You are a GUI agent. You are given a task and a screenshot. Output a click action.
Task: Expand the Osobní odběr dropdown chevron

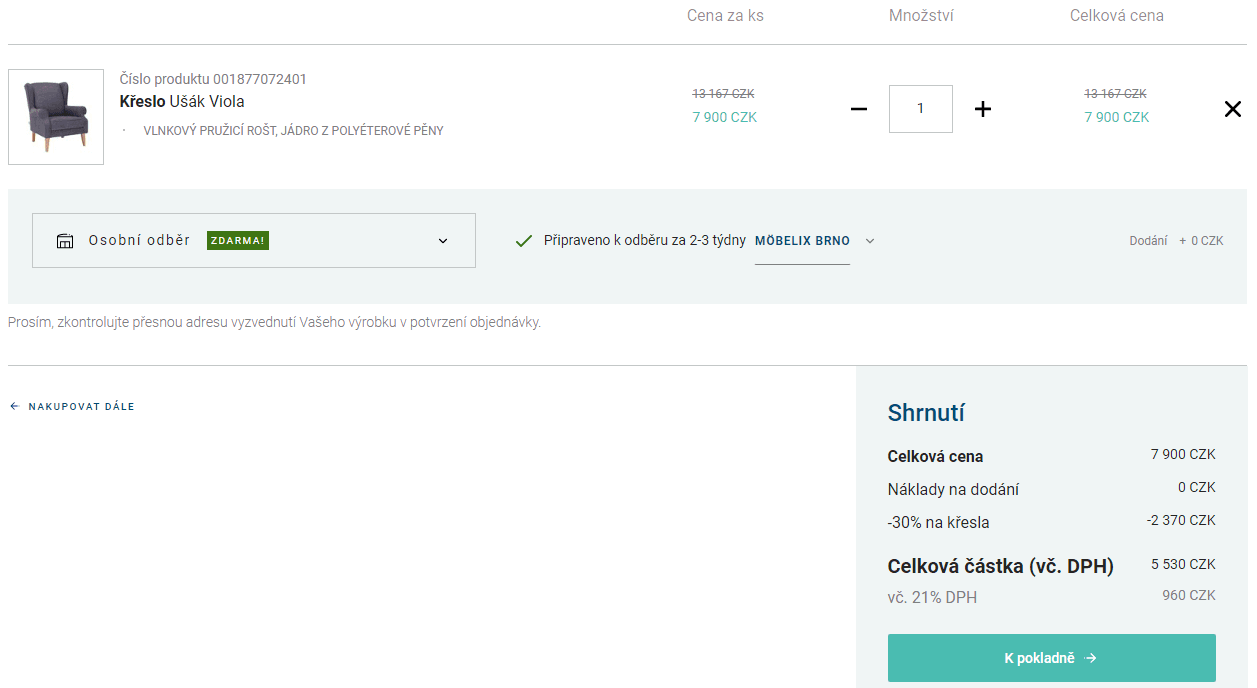(443, 241)
